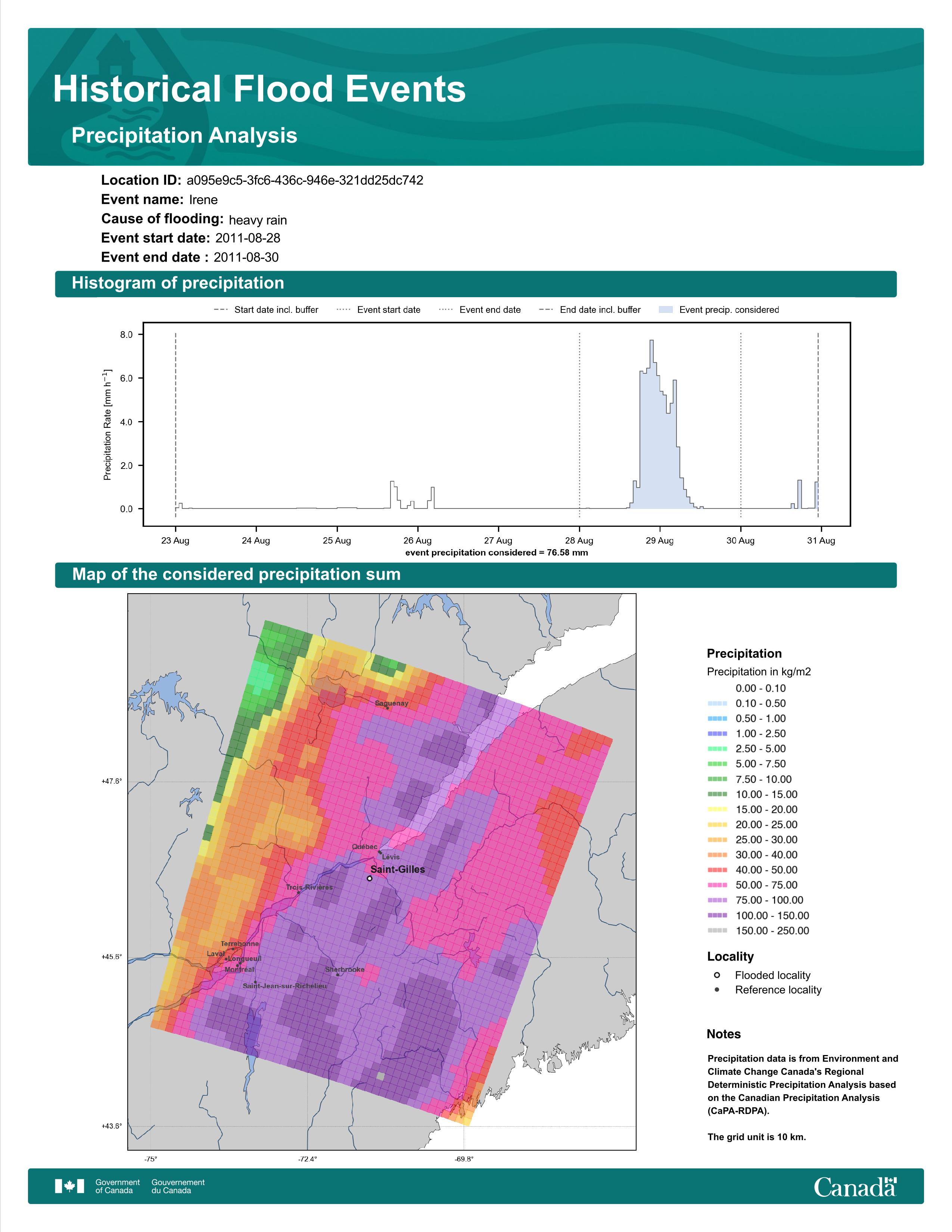Viewport: 952px width, 1232px height.
Task: Click the Histogram of precipitation section header
Action: pyautogui.click(x=178, y=283)
